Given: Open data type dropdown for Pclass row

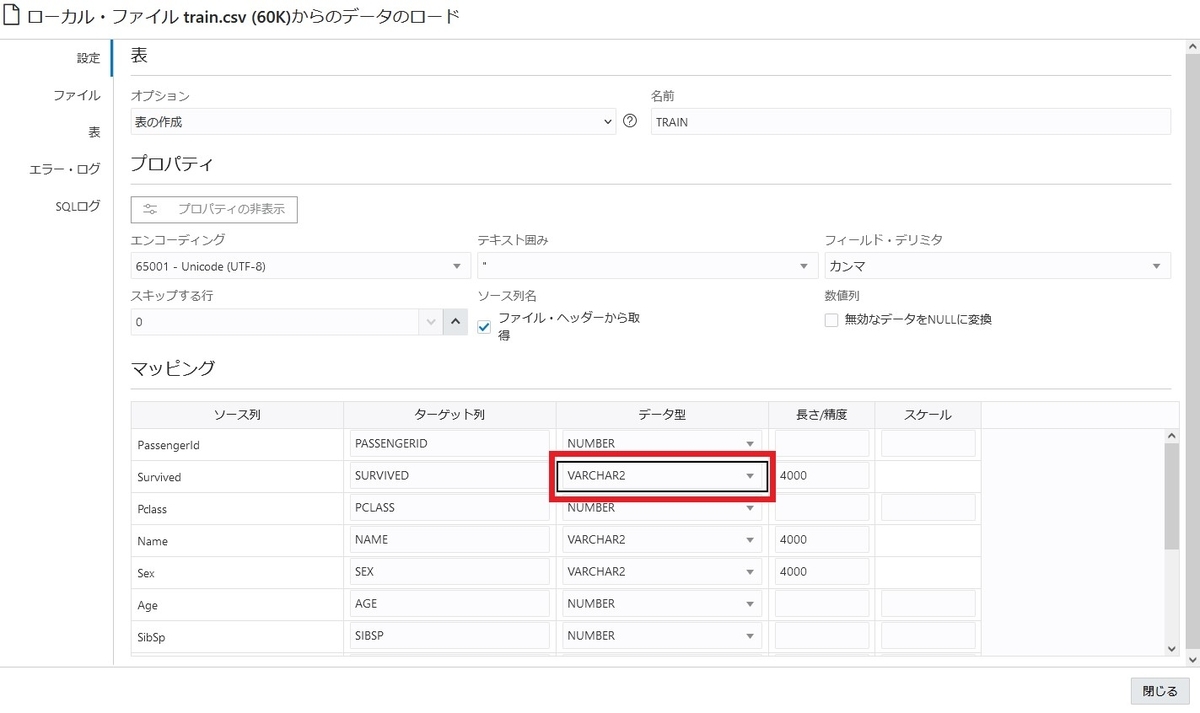Looking at the screenshot, I should point(661,508).
